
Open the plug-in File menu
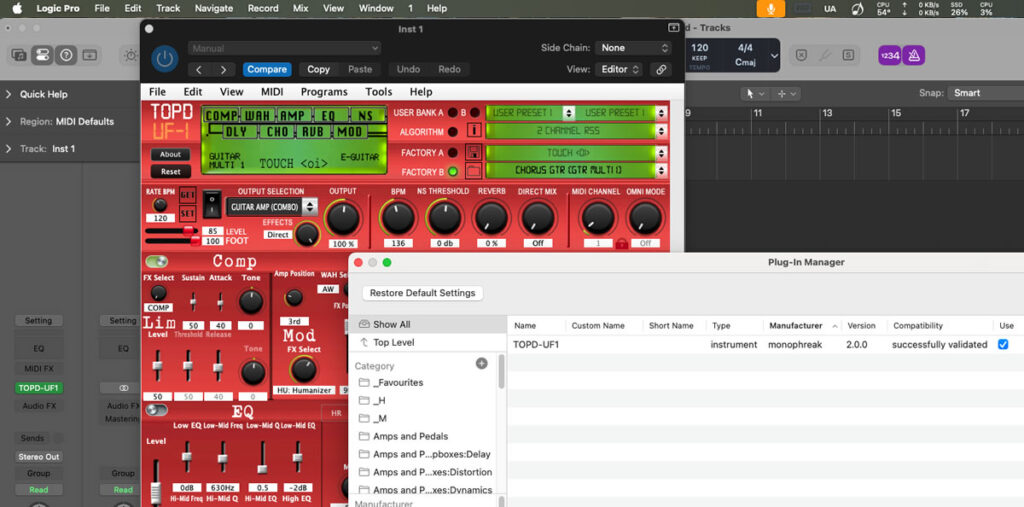(157, 92)
